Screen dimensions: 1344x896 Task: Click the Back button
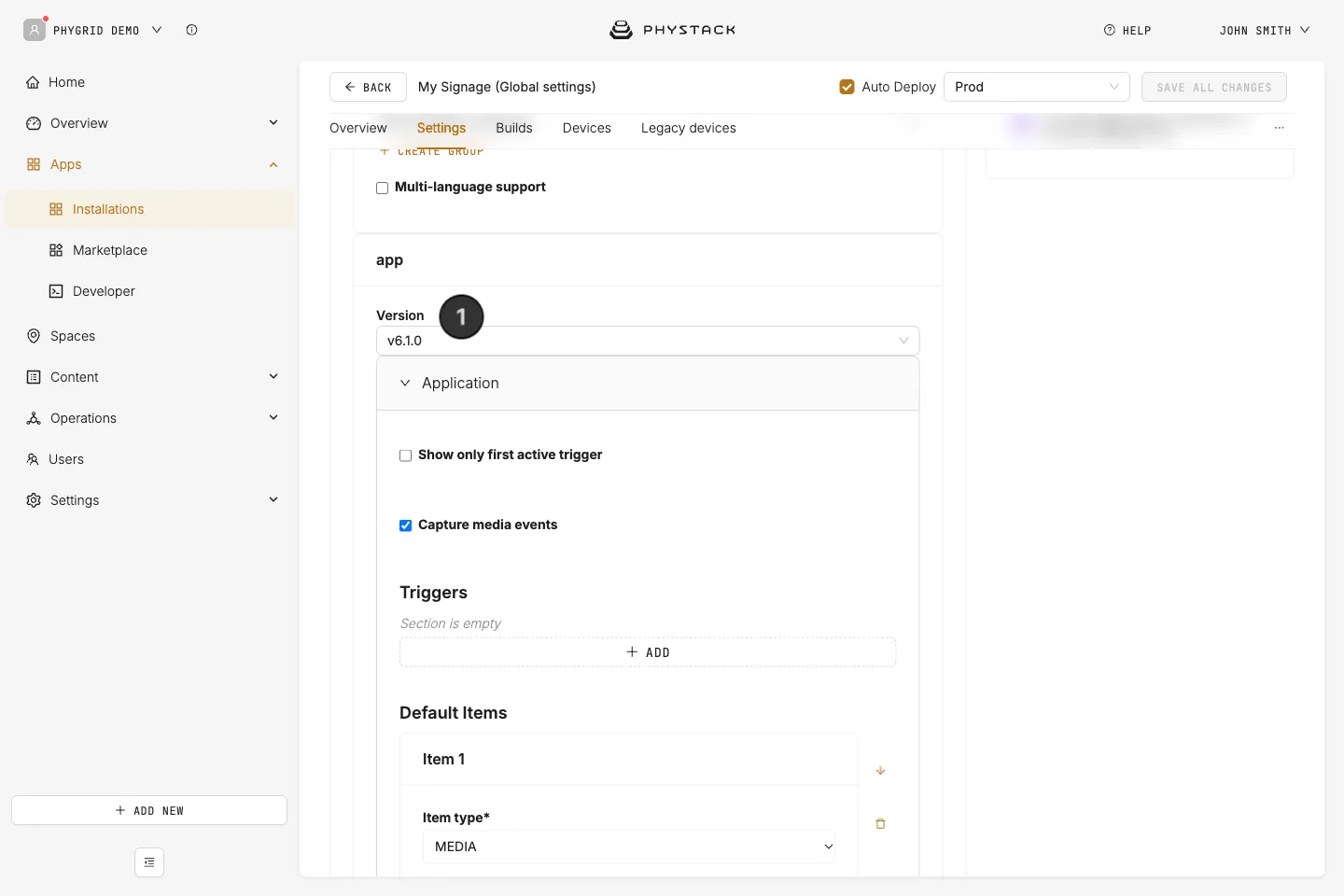[368, 87]
